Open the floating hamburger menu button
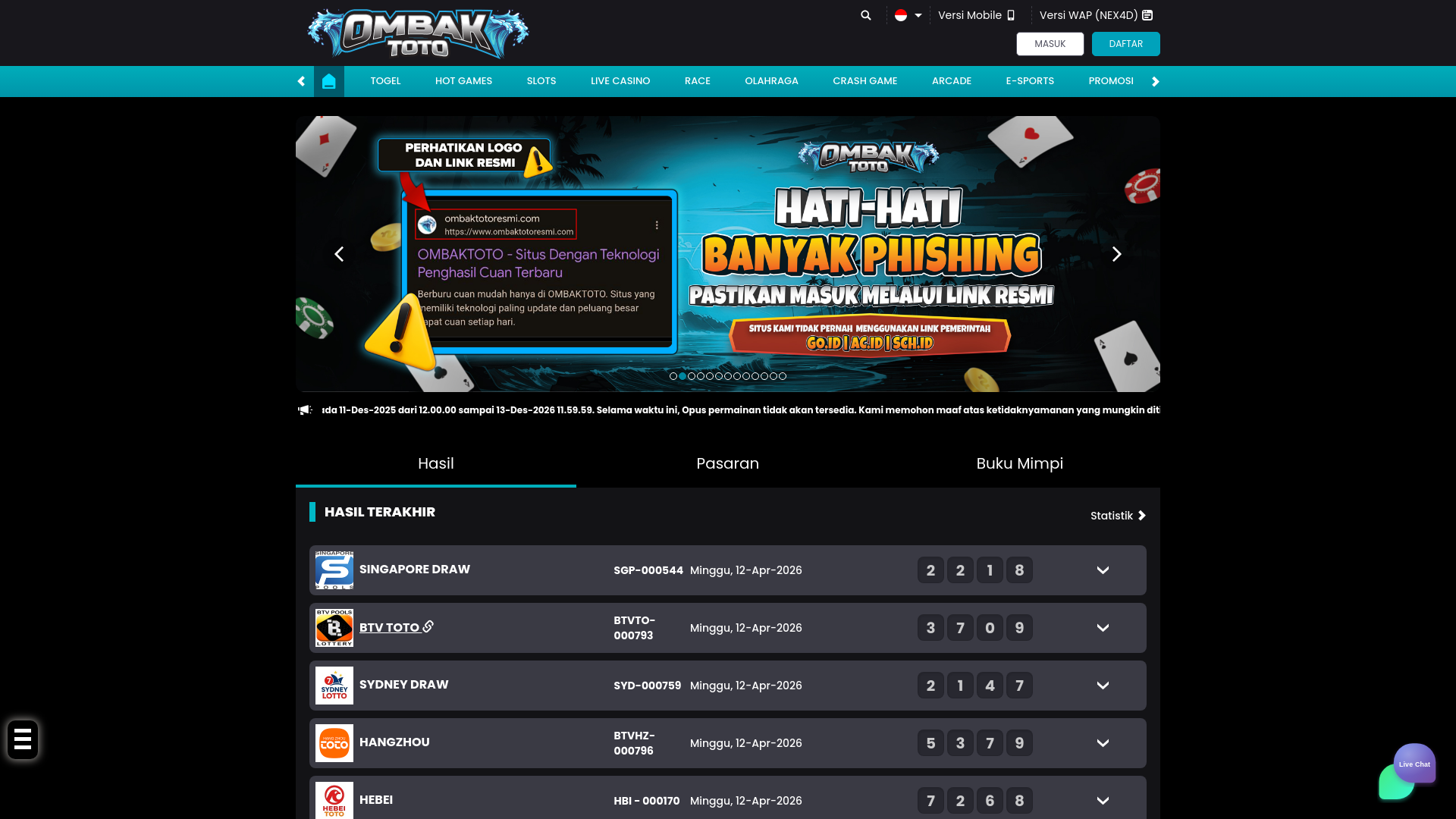 point(23,739)
